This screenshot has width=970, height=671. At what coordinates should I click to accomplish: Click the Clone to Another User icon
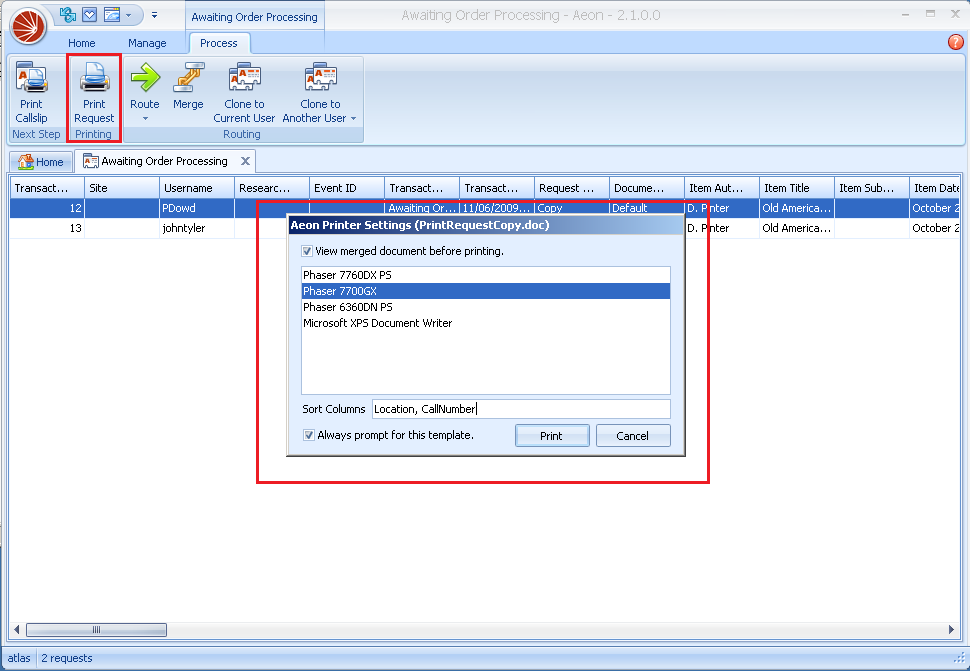pos(319,80)
